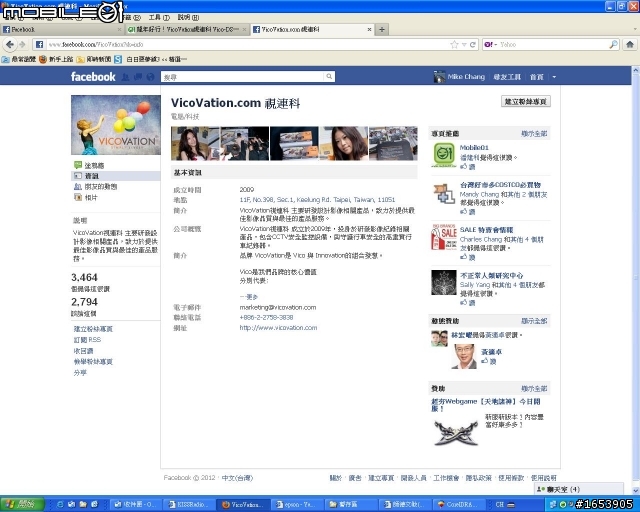This screenshot has width=640, height=512.
Task: Open the notifications globe icon
Action: point(150,77)
